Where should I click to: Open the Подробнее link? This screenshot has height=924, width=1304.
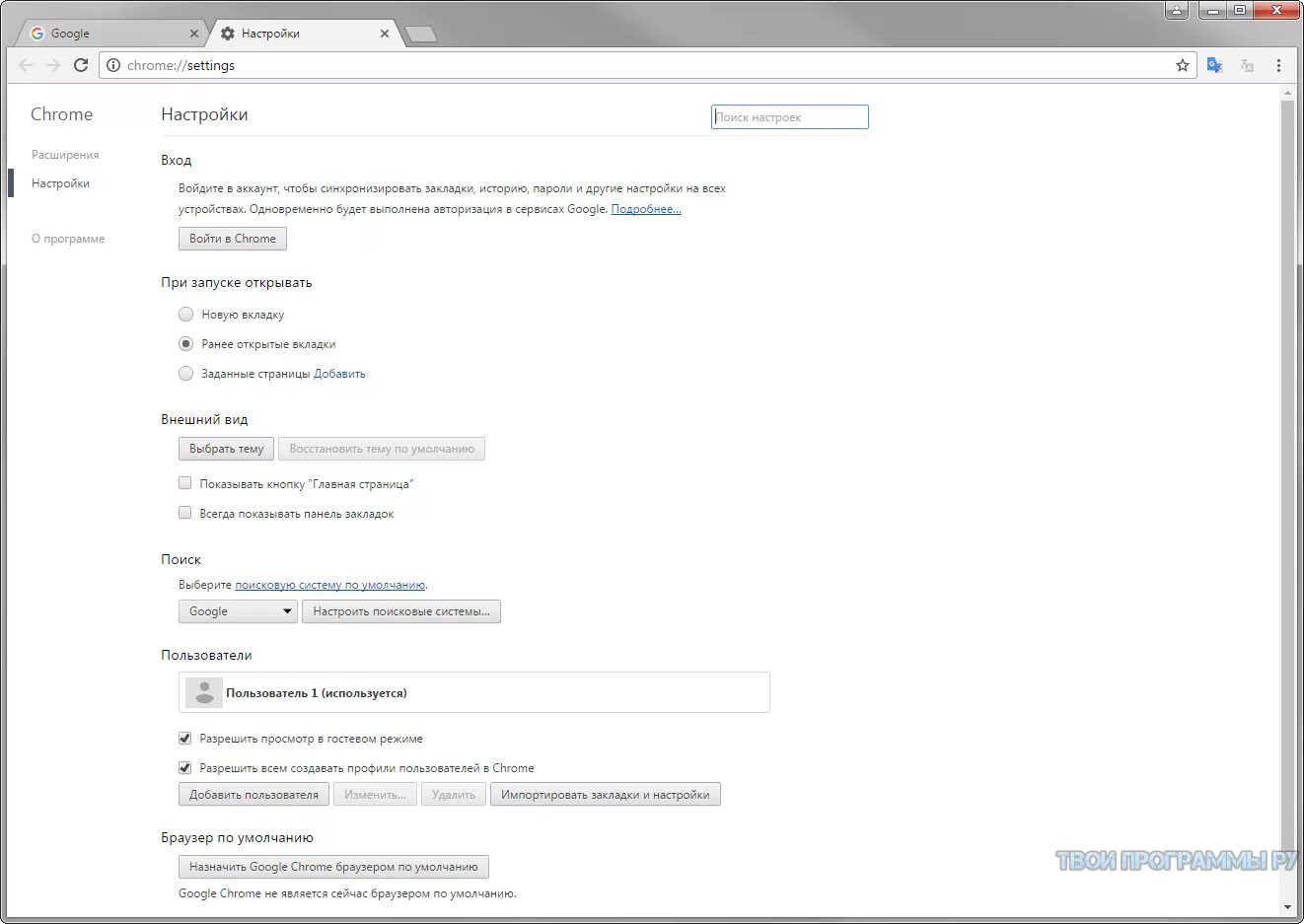pyautogui.click(x=646, y=209)
